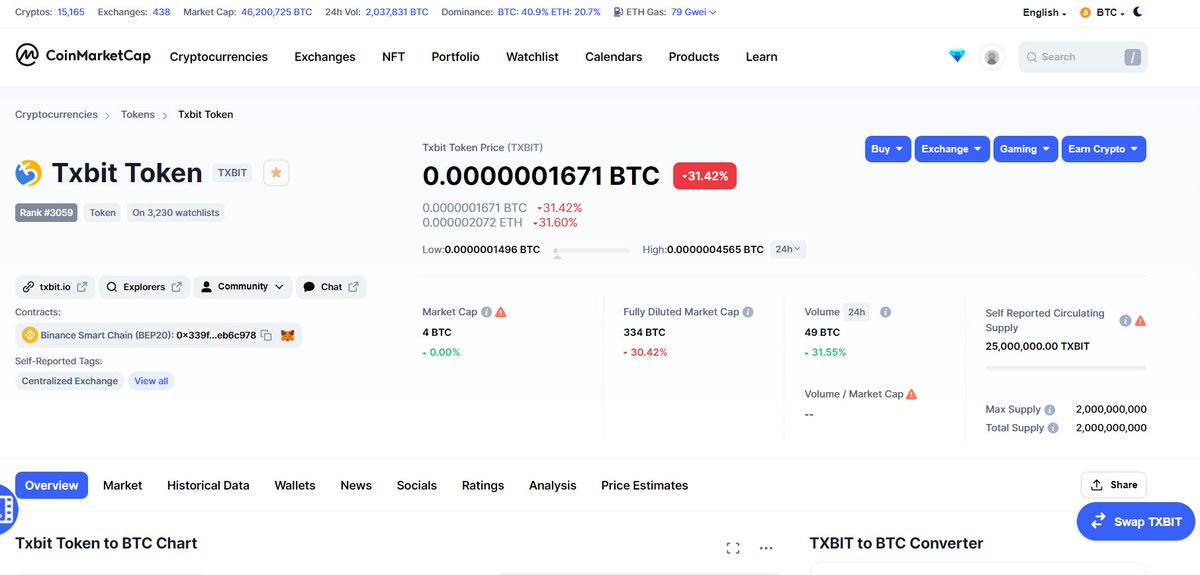Open the Exchange dropdown
Image resolution: width=1200 pixels, height=575 pixels.
(x=952, y=149)
